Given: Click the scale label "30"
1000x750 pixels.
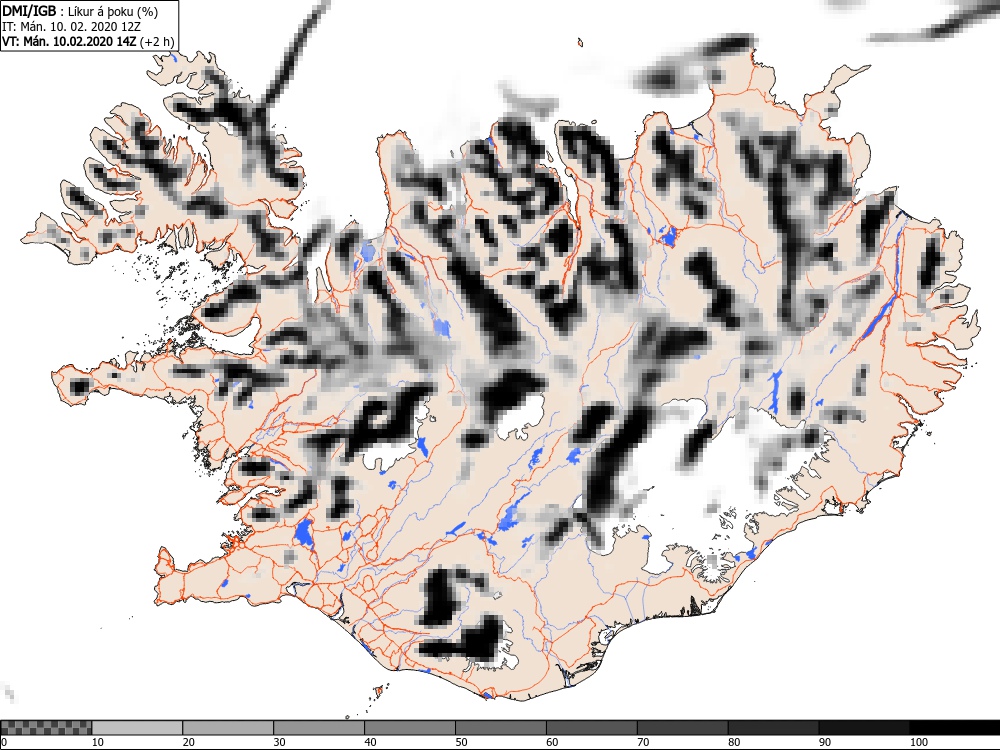Looking at the screenshot, I should click(279, 742).
